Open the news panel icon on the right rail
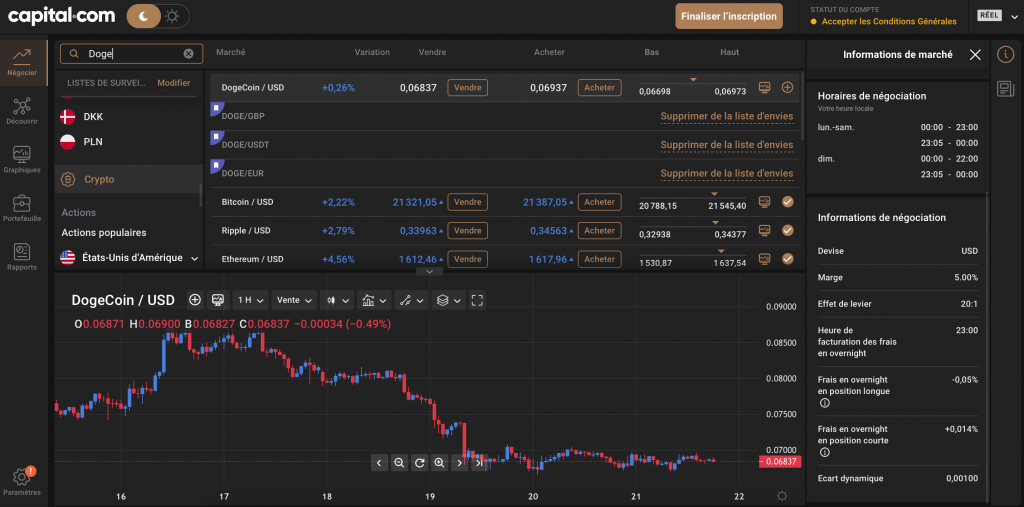This screenshot has width=1024, height=507. coord(1006,88)
